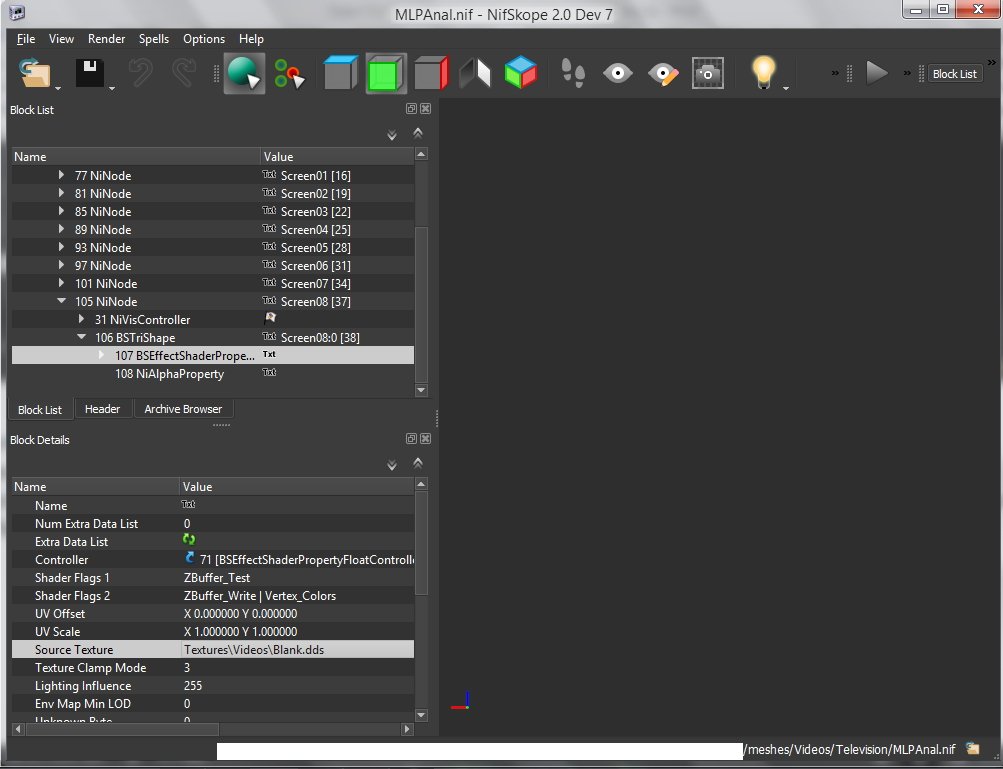Toggle the lighting lightbulb
The width and height of the screenshot is (1003, 769).
[x=764, y=72]
